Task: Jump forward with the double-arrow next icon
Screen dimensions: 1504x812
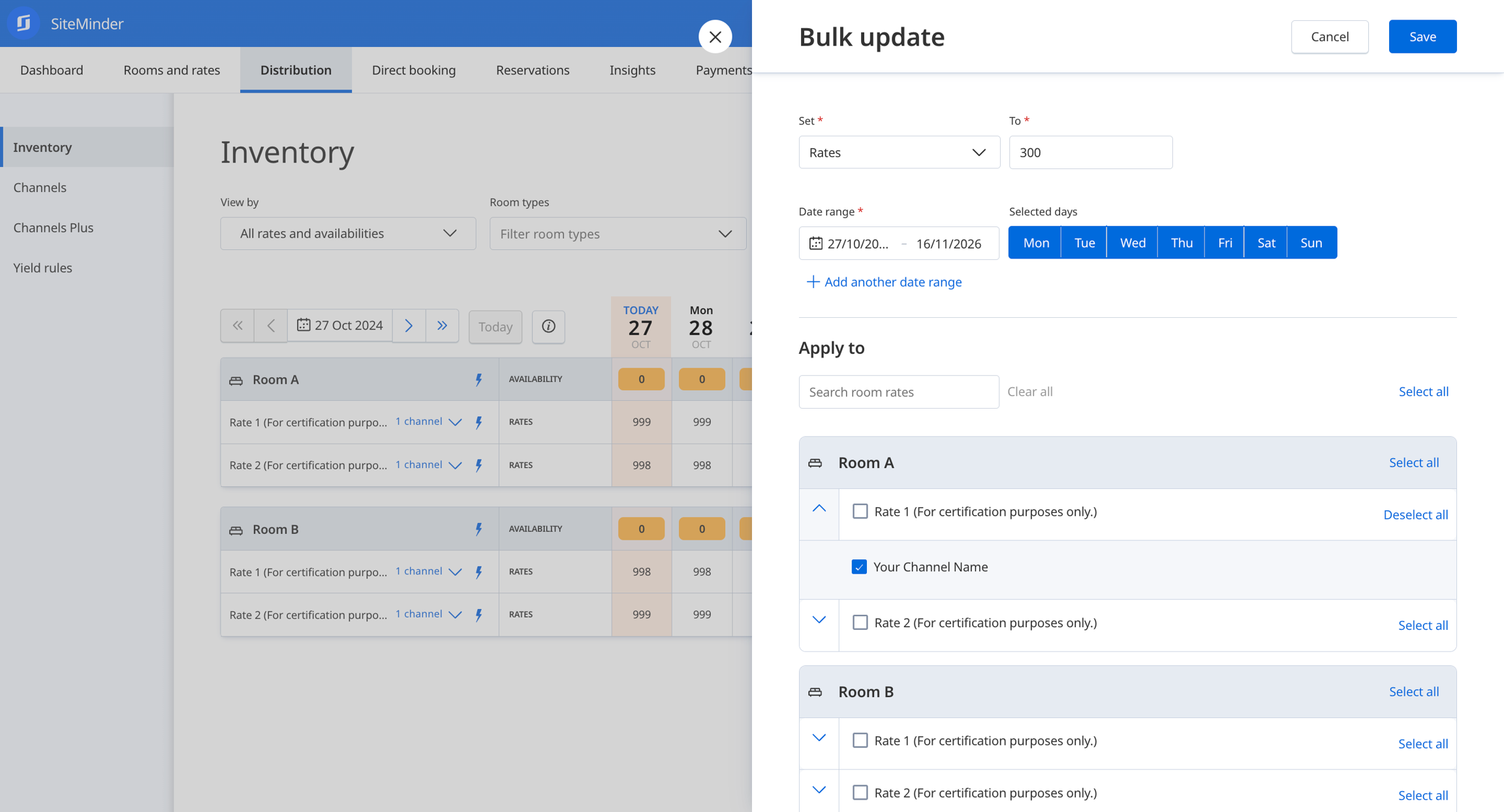Action: [x=442, y=326]
